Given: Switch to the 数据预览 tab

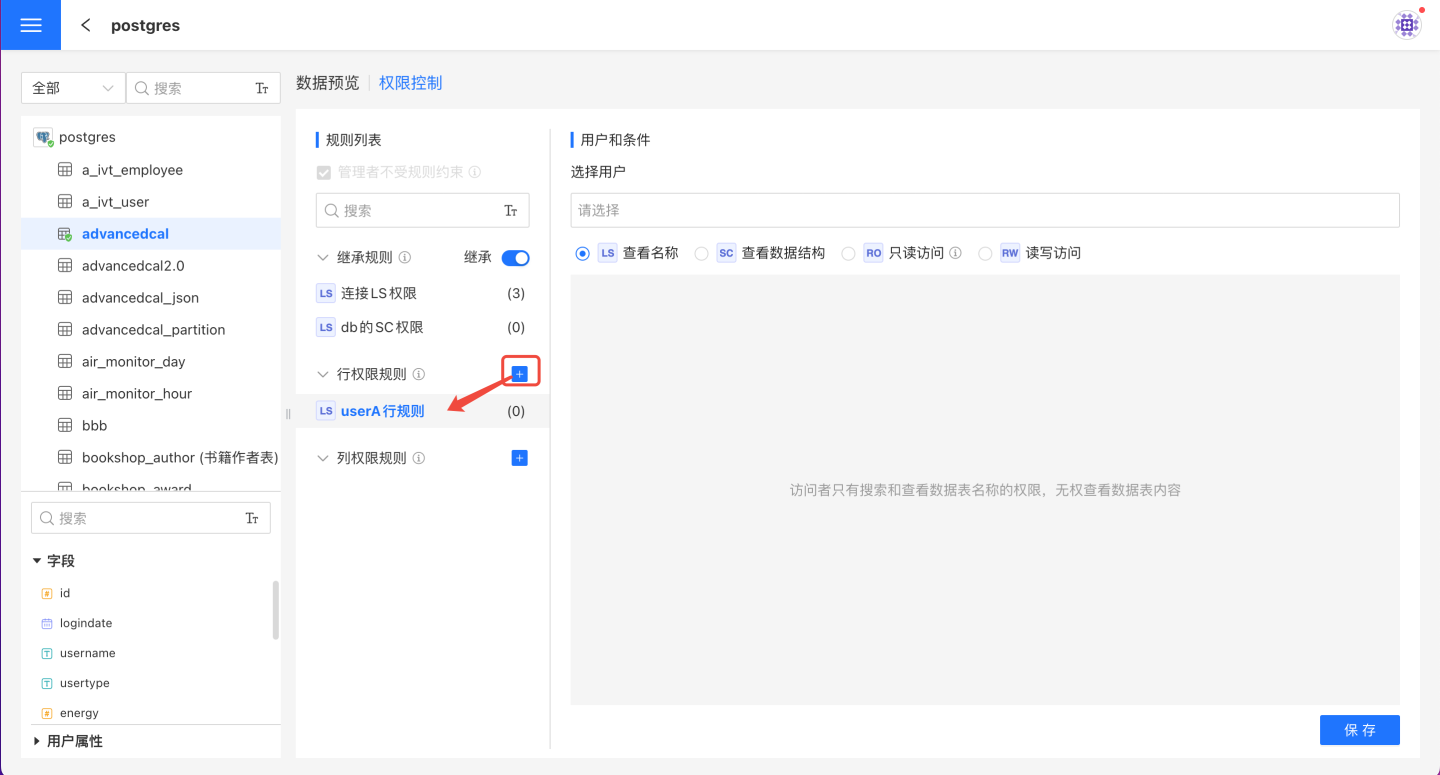Looking at the screenshot, I should click(x=327, y=83).
